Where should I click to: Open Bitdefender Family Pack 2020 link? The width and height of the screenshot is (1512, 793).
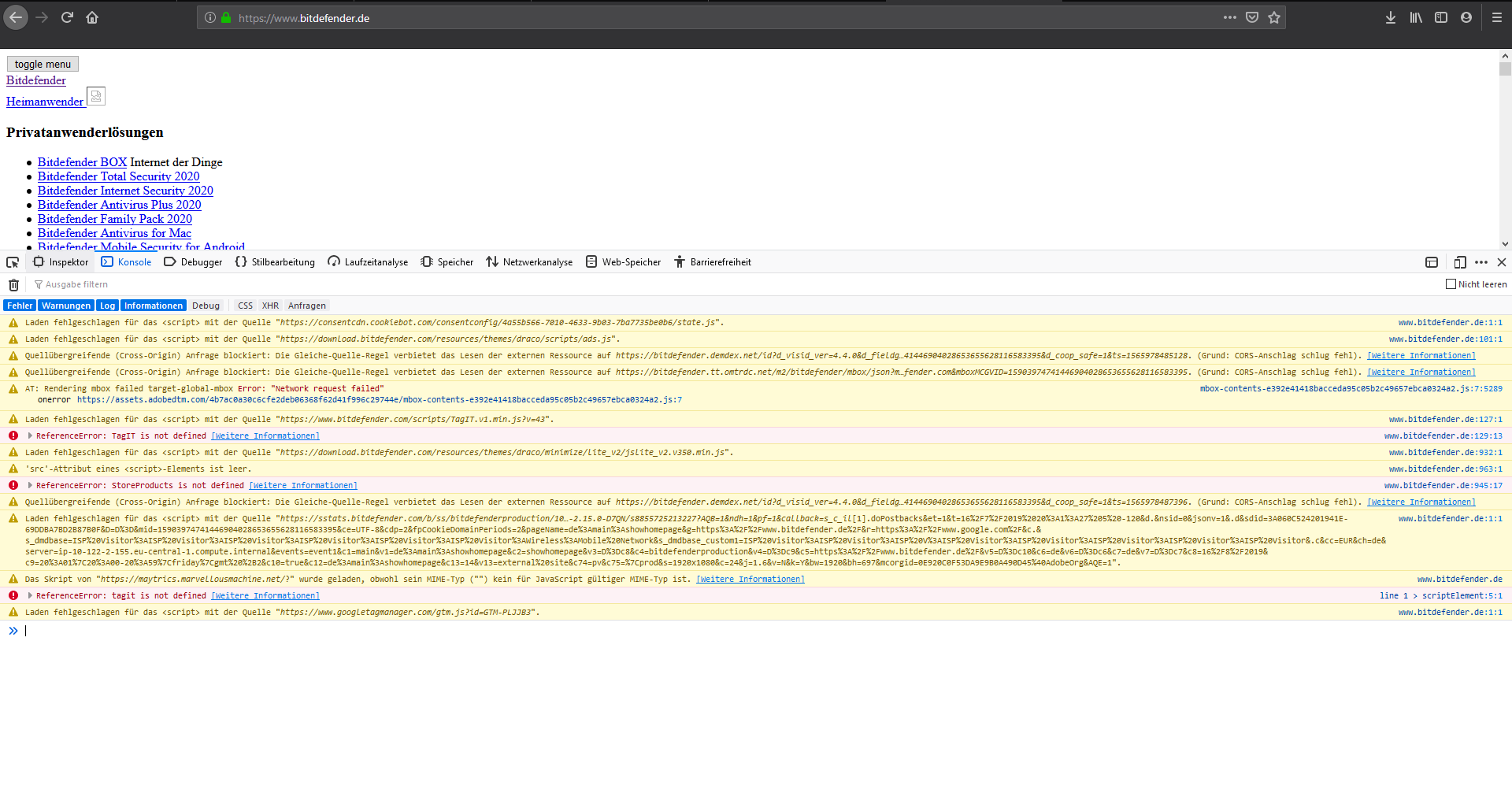pyautogui.click(x=115, y=219)
